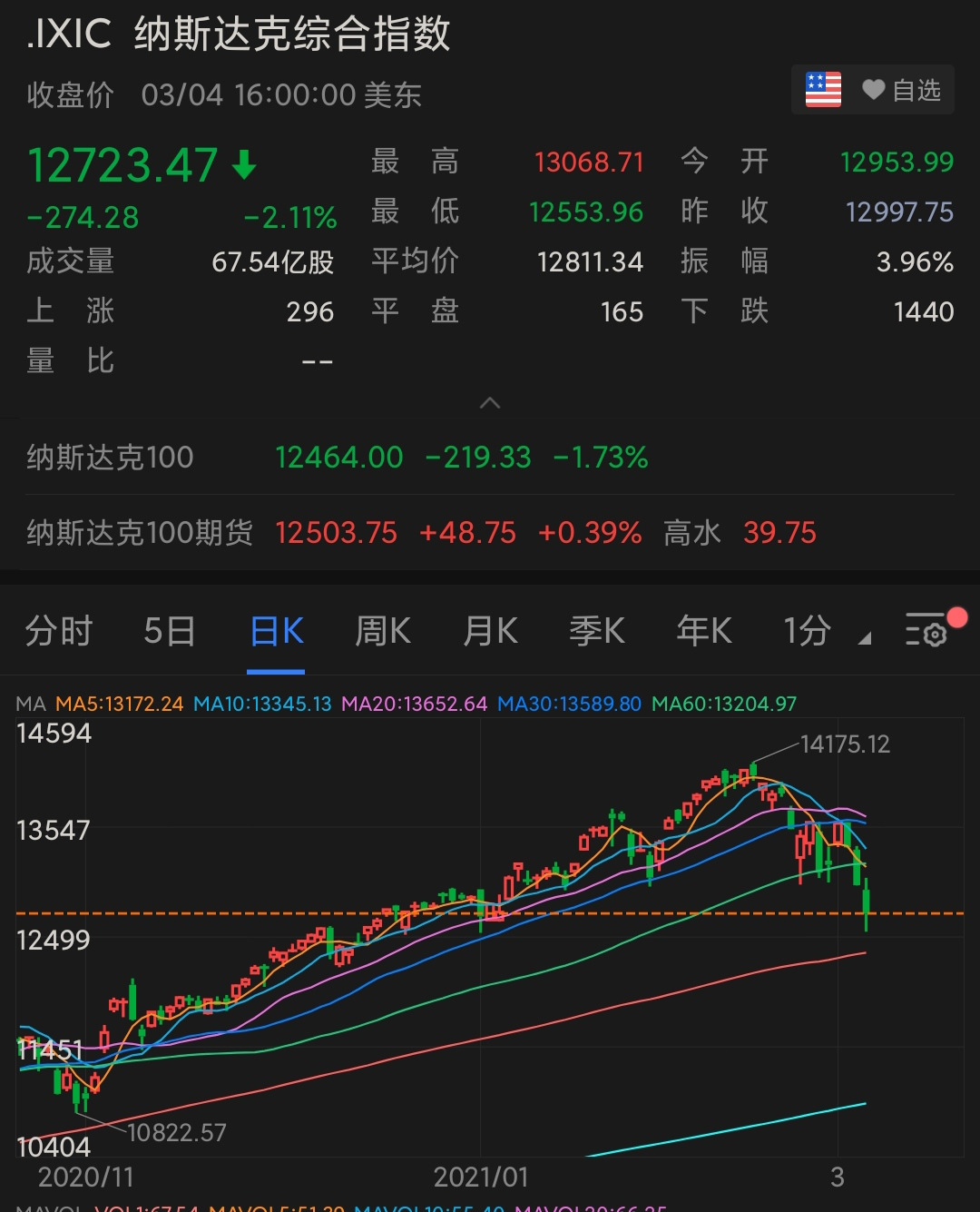Viewport: 980px width, 1212px height.
Task: Open chart settings gear icon
Action: coord(926,630)
